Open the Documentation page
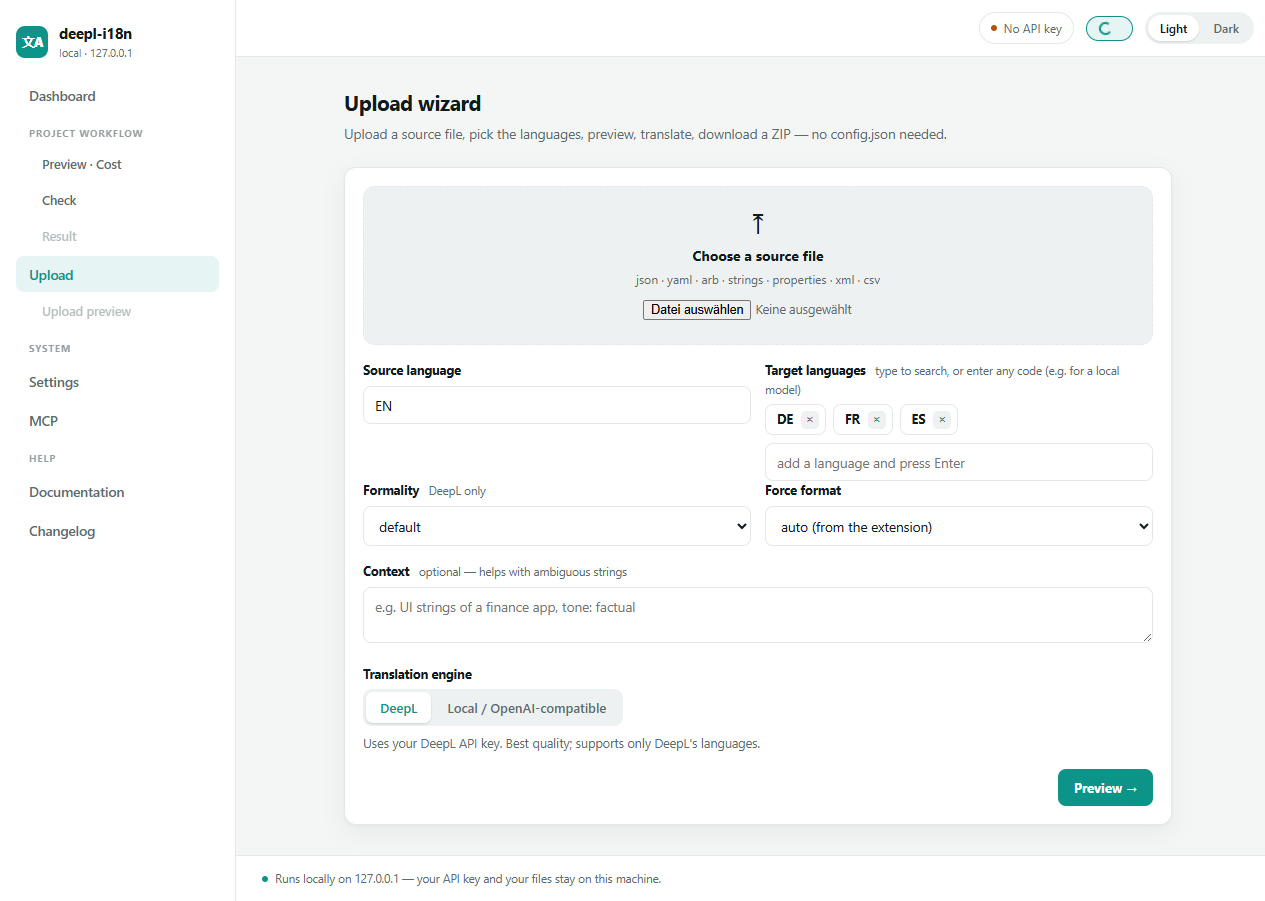This screenshot has height=901, width=1265. pos(117,492)
